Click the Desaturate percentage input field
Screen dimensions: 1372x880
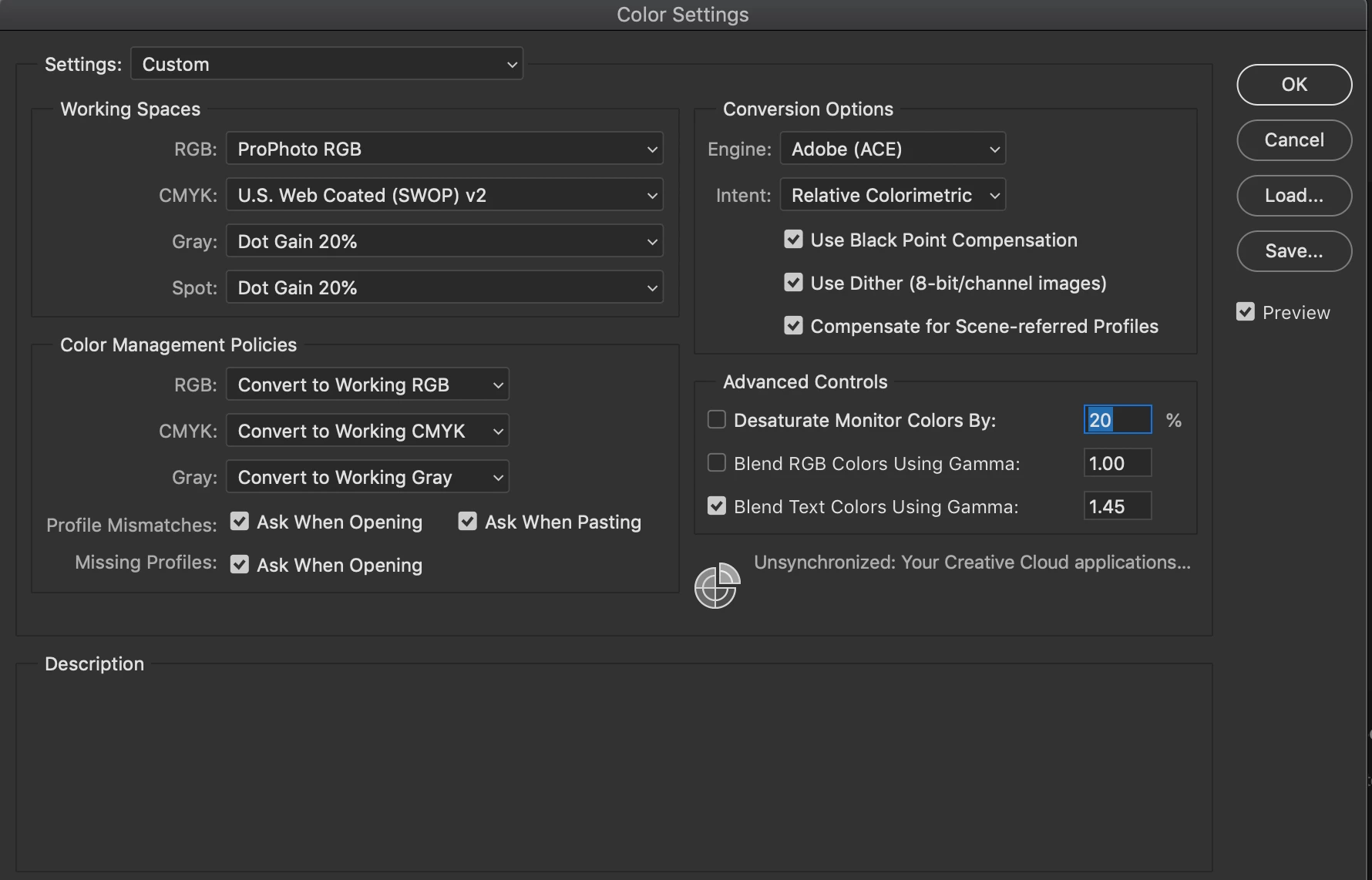pyautogui.click(x=1117, y=420)
